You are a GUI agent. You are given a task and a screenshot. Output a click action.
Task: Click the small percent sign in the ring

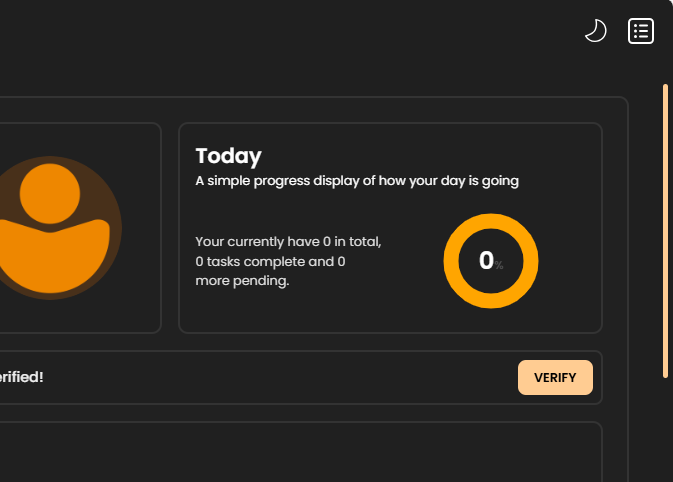coord(499,265)
